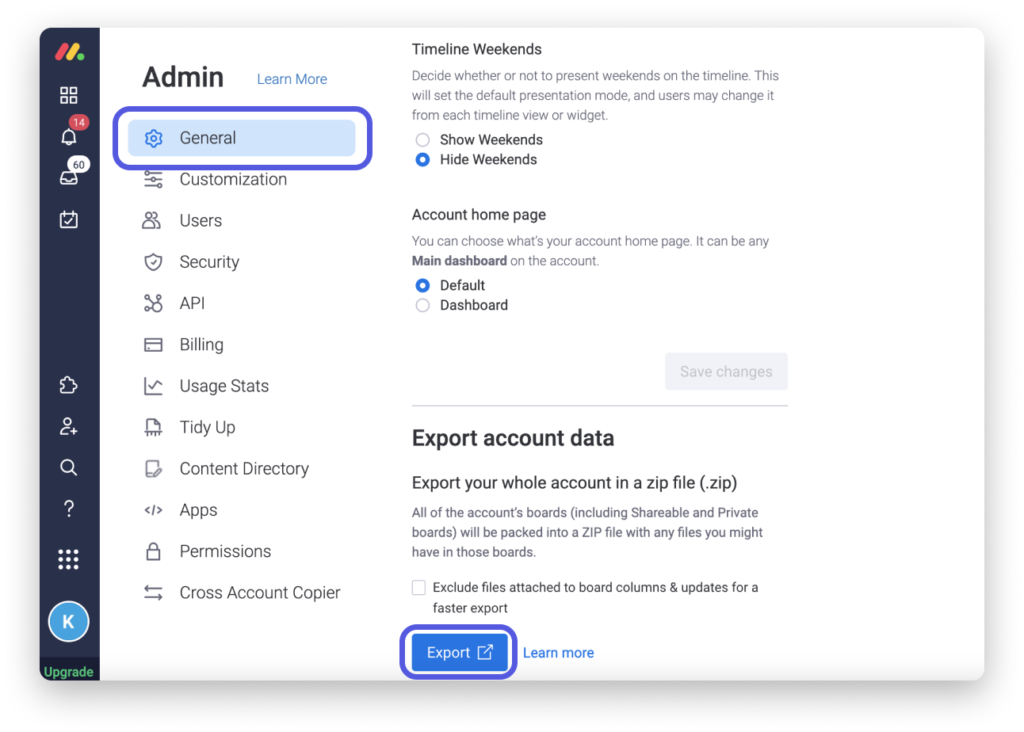Check Exclude files attached to board columns

(419, 588)
